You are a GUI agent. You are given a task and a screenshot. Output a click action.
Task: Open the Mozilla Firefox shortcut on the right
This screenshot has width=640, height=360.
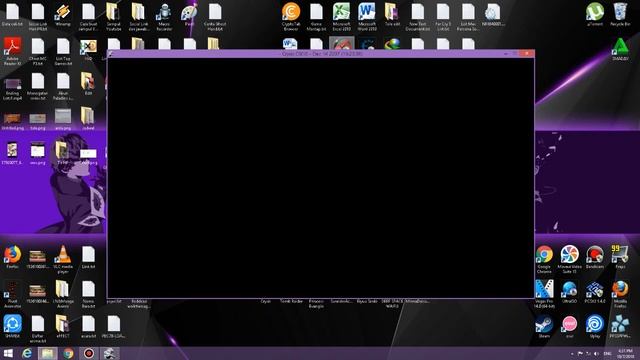click(x=620, y=294)
